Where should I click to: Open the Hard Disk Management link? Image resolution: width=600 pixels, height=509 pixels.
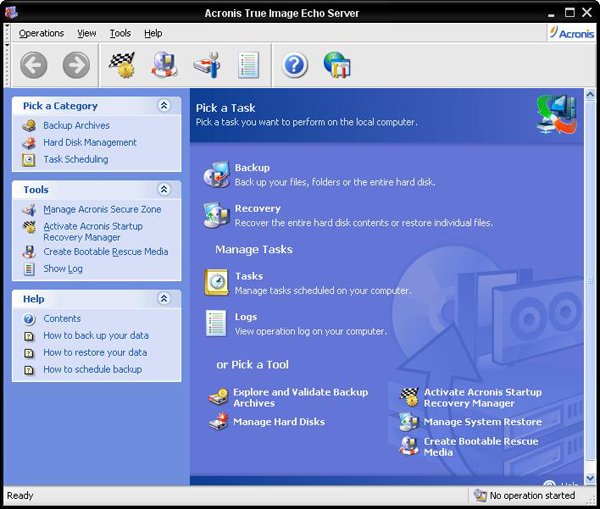(90, 142)
